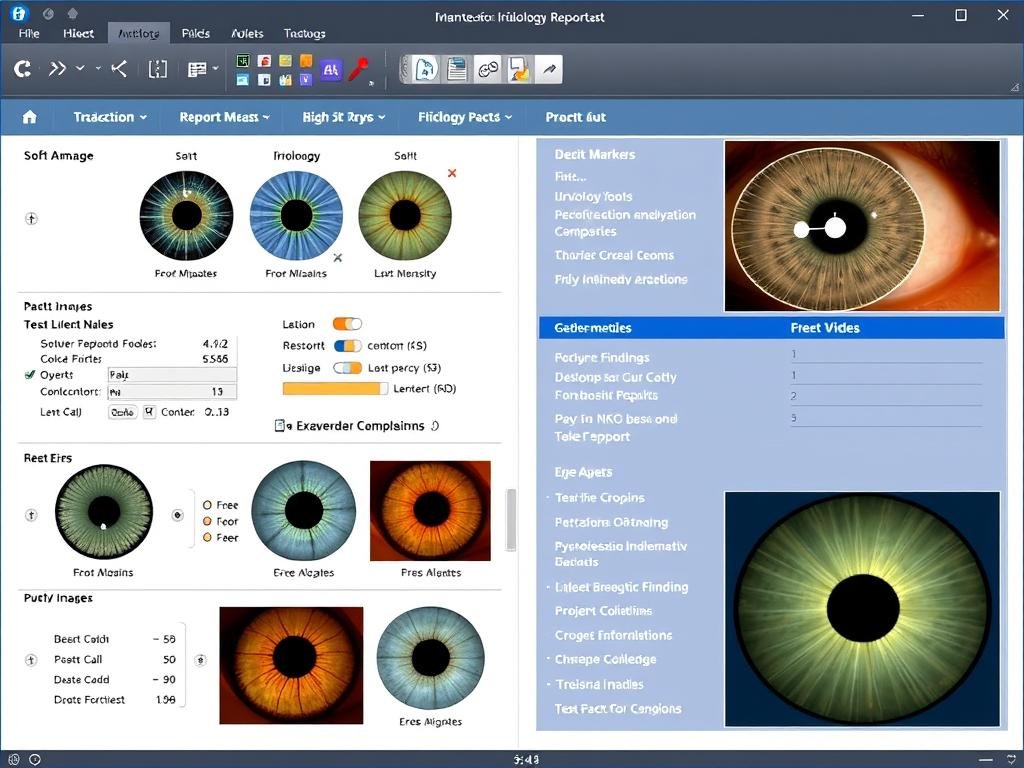
Task: Click the document icon before Exaverder Complainns
Action: (282, 426)
